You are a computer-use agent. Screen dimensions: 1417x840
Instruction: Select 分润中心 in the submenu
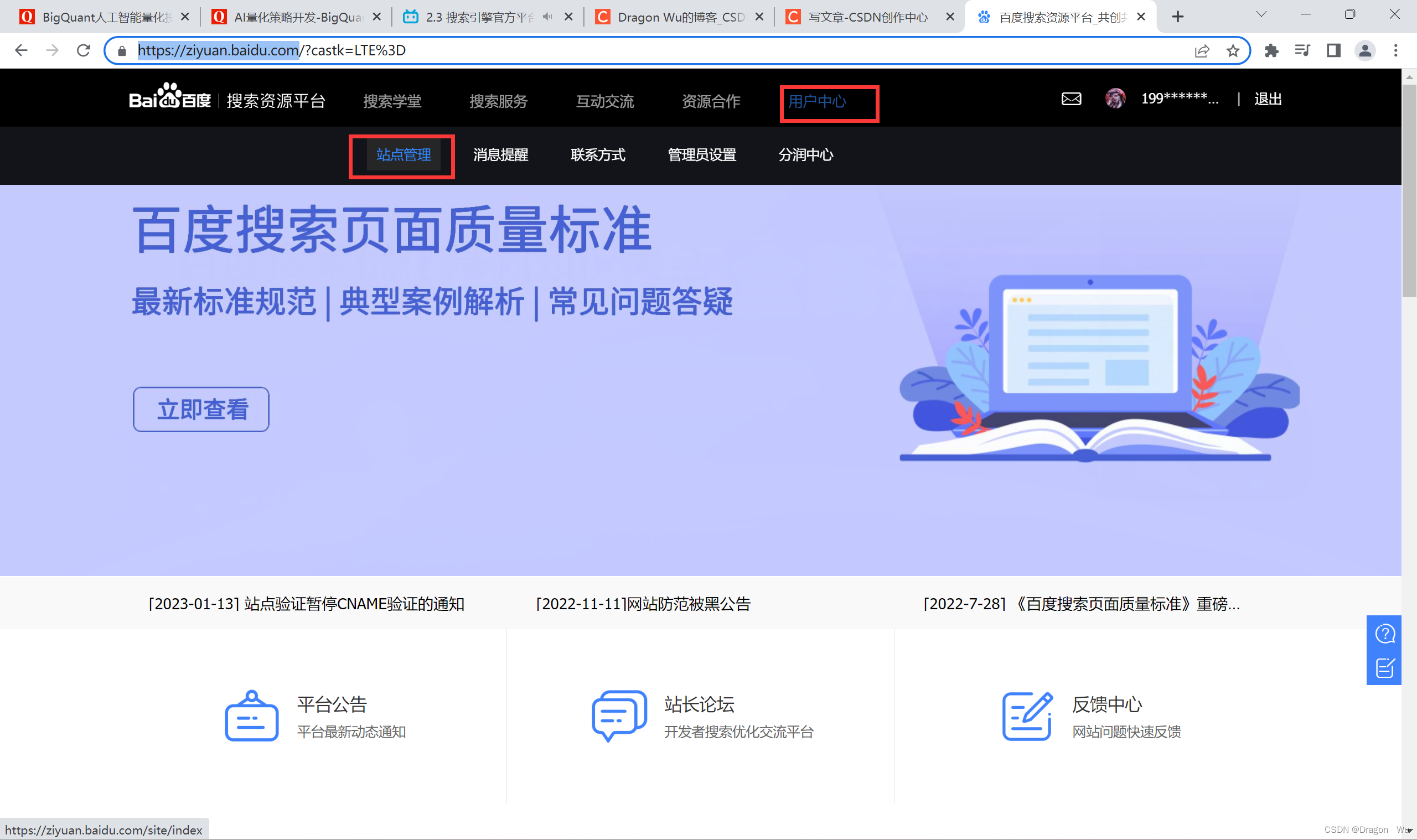pos(805,154)
